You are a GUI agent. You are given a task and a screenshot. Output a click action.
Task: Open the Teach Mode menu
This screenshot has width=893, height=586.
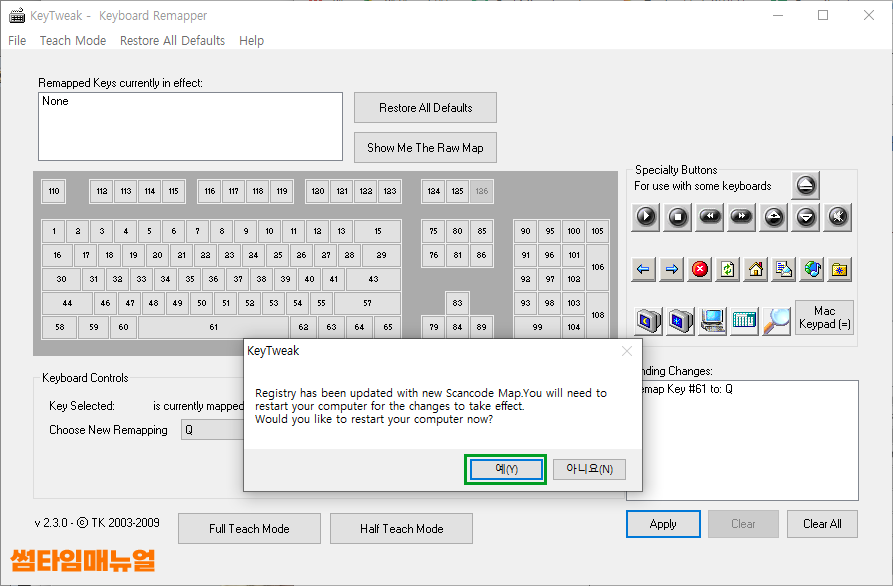pos(73,40)
